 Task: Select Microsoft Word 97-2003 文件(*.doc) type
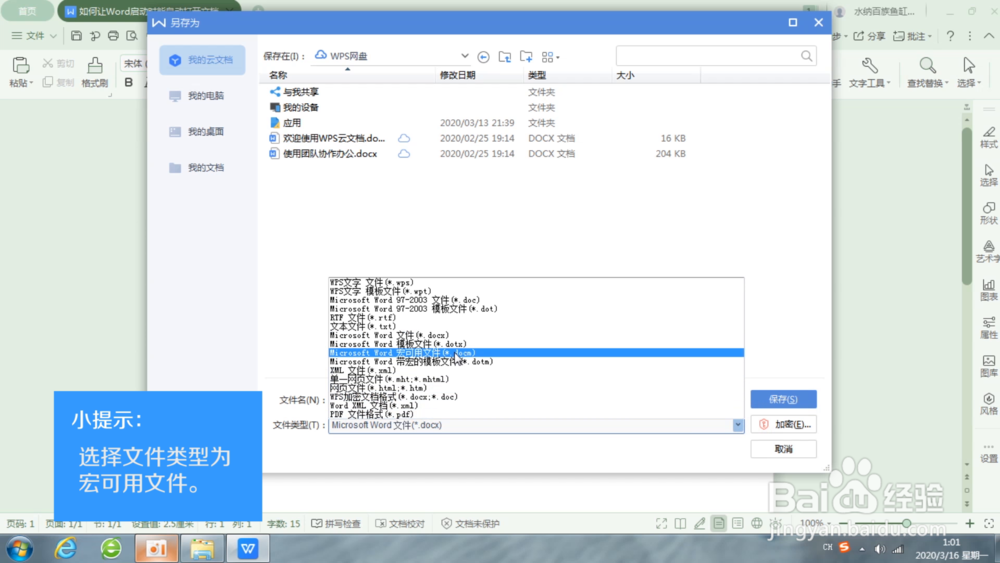tap(536, 300)
